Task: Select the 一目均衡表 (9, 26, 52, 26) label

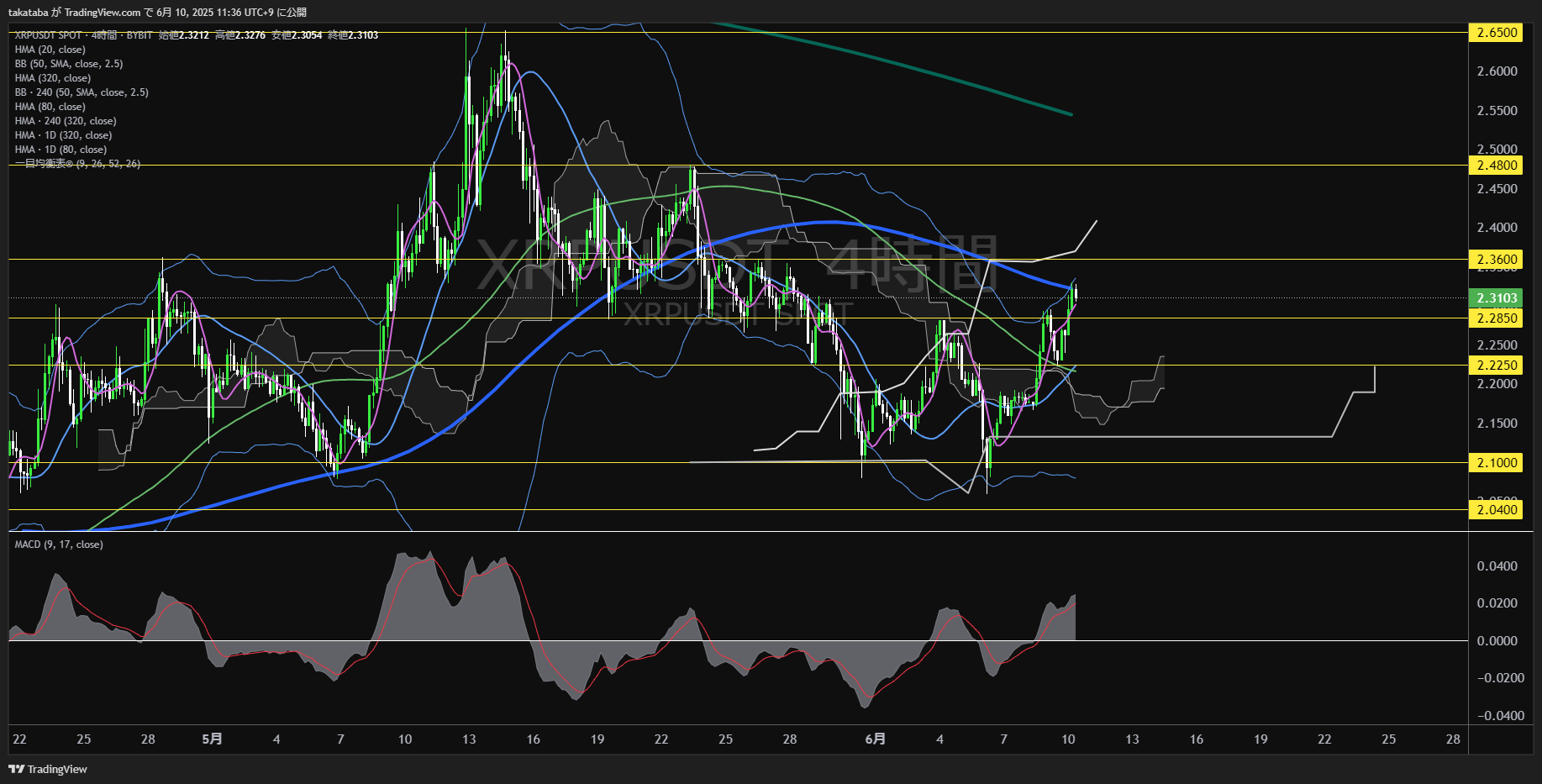Action: [77, 164]
